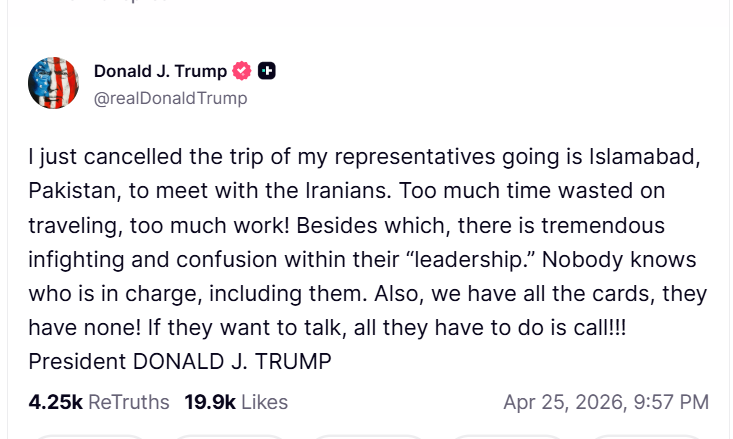Screen dimensions: 733x439
Task: Open the Apr 25, 2026 timestamp
Action: 606,402
